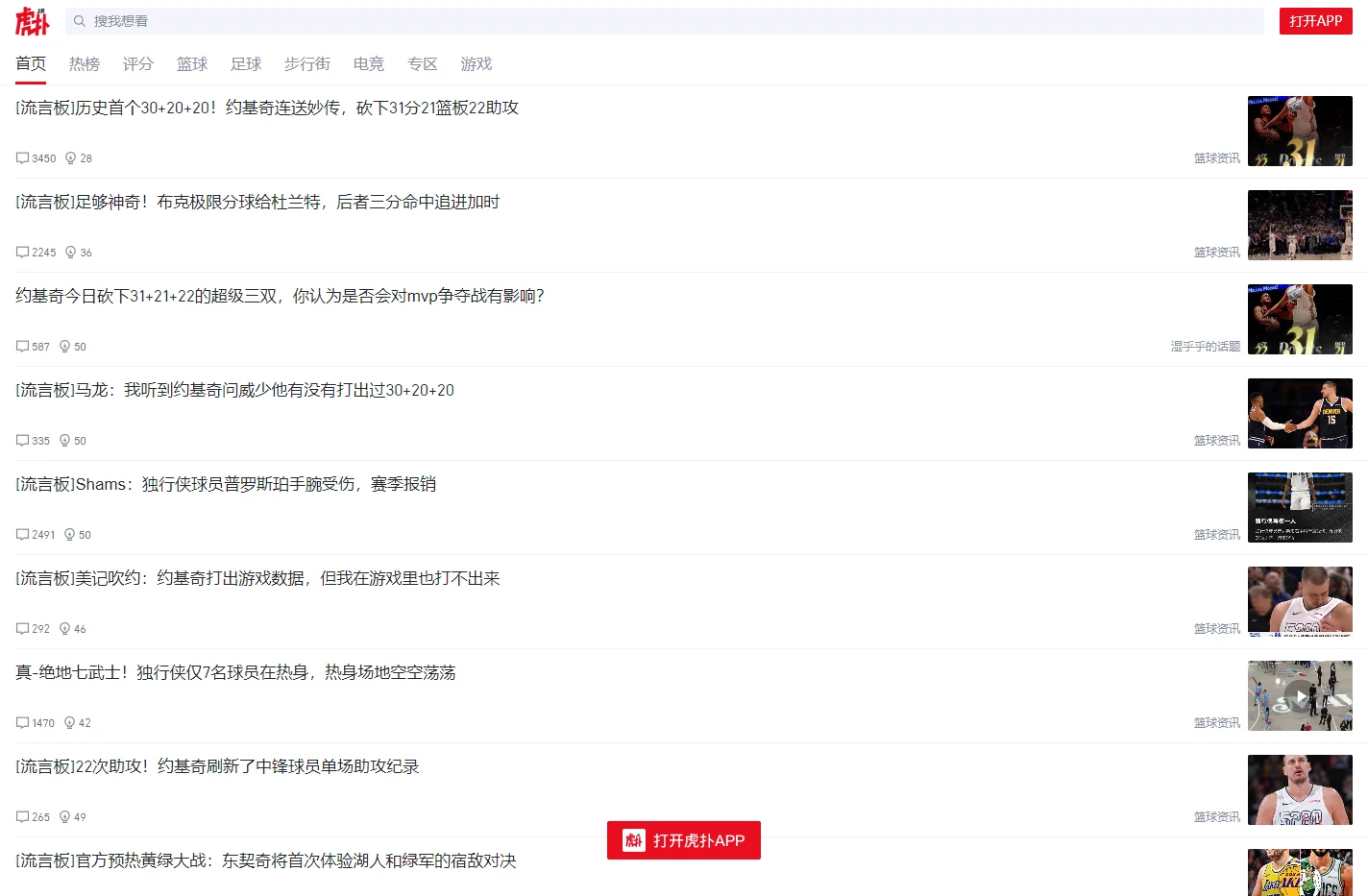
Task: Click 篮球资讯 tag on the 2491-reply post
Action: point(1217,535)
